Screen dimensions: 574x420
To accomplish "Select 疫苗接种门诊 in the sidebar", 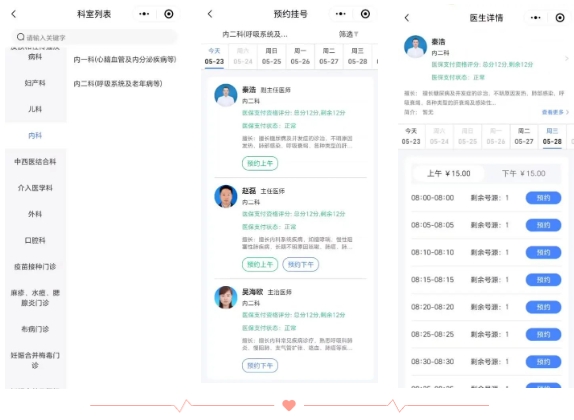I will click(35, 267).
